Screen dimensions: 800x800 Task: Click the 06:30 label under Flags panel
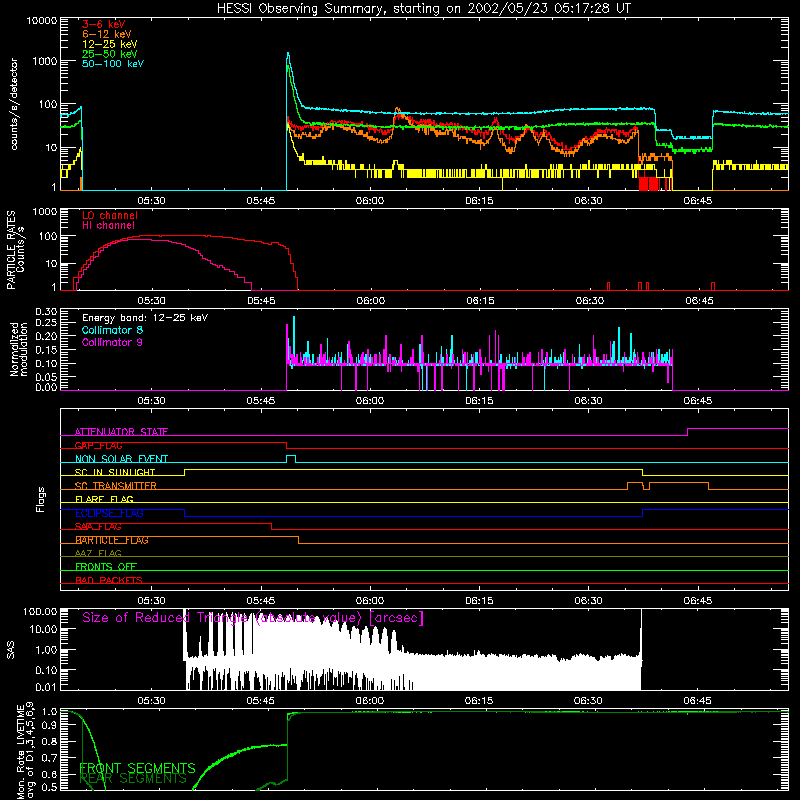tap(588, 601)
